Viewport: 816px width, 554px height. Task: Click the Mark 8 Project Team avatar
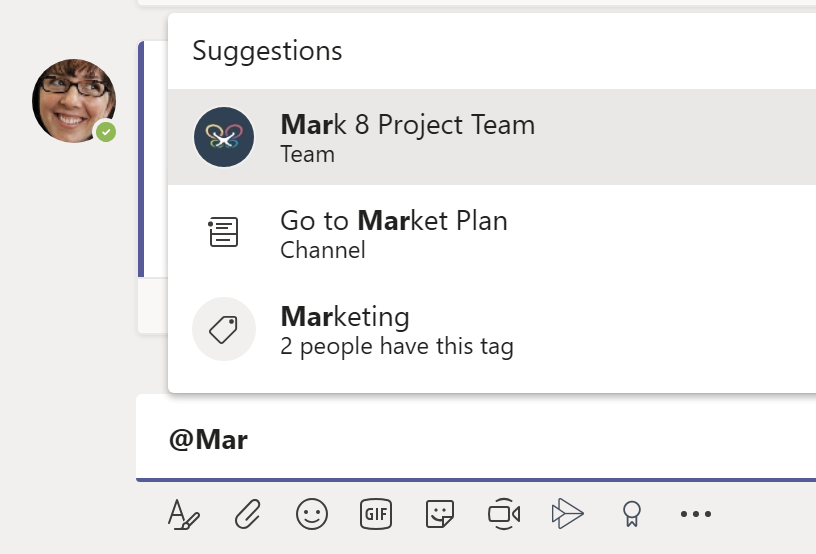224,137
